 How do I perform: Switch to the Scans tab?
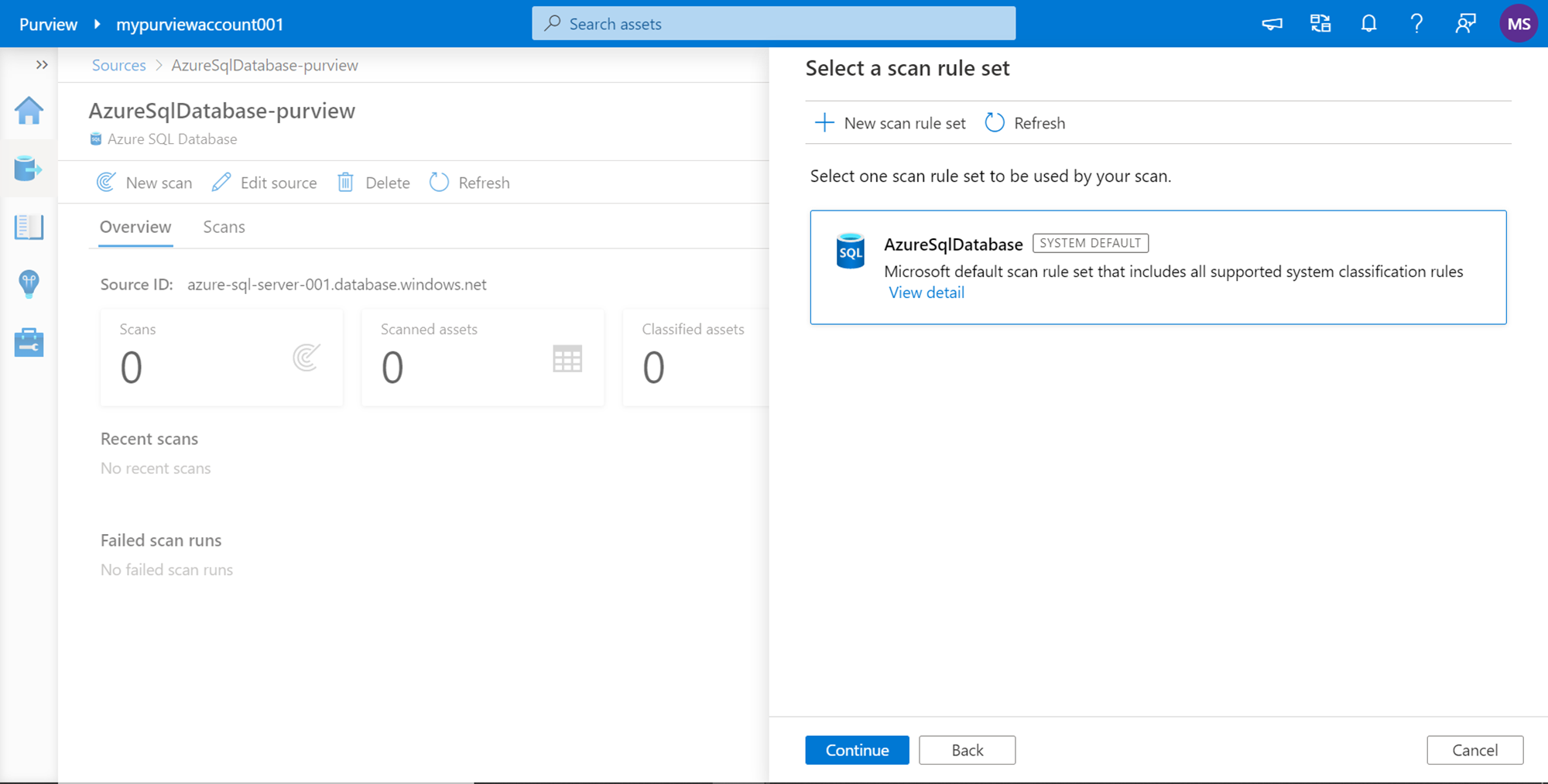224,227
